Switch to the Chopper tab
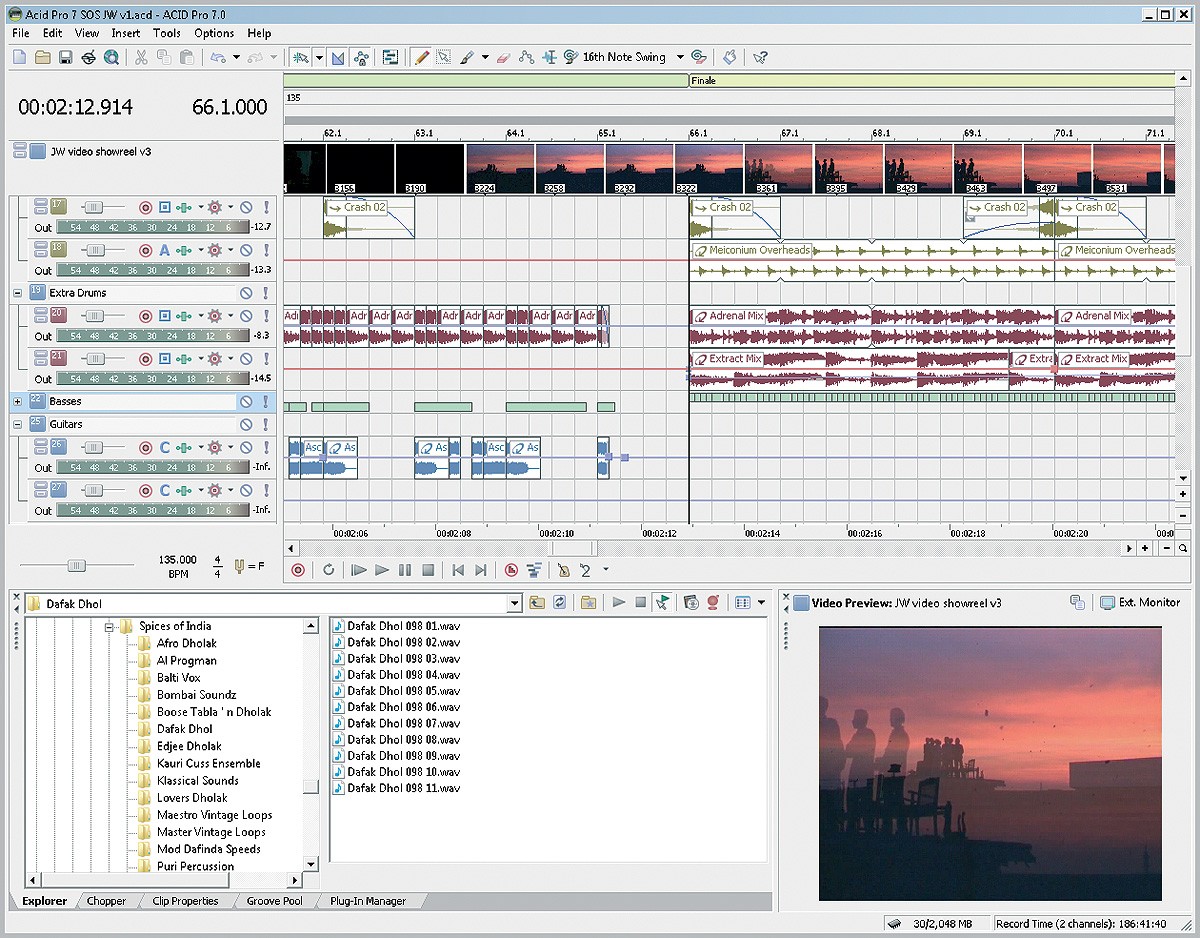This screenshot has height=938, width=1200. point(107,901)
